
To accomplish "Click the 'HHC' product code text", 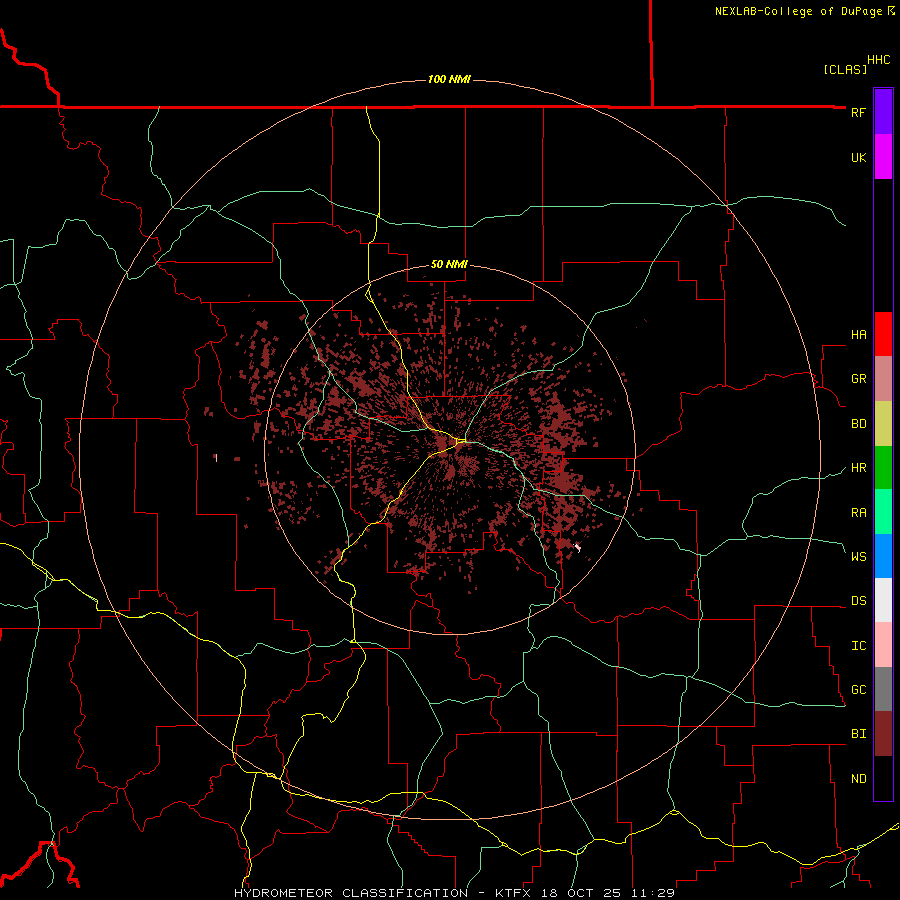I will coord(879,60).
